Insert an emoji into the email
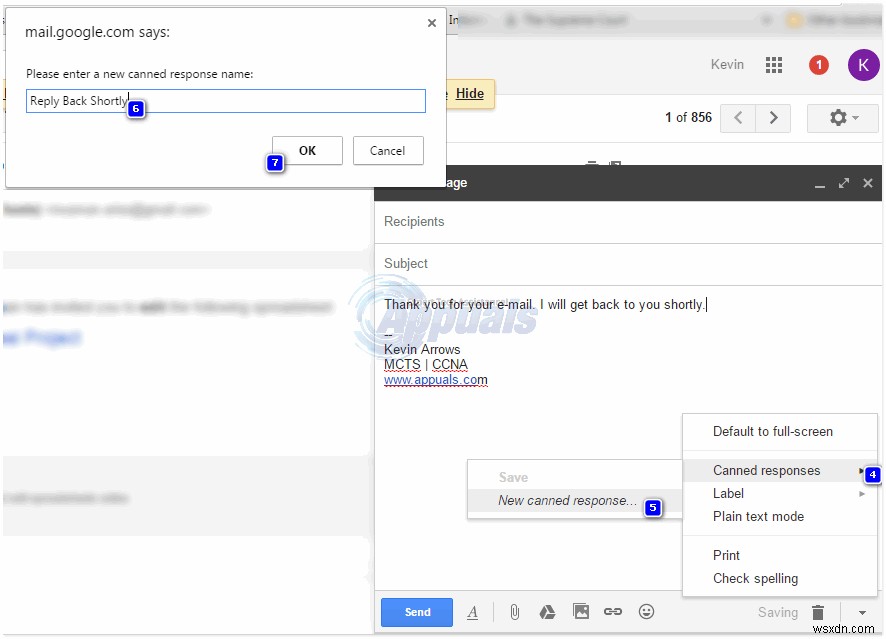The height and width of the screenshot is (639, 886). pos(646,611)
